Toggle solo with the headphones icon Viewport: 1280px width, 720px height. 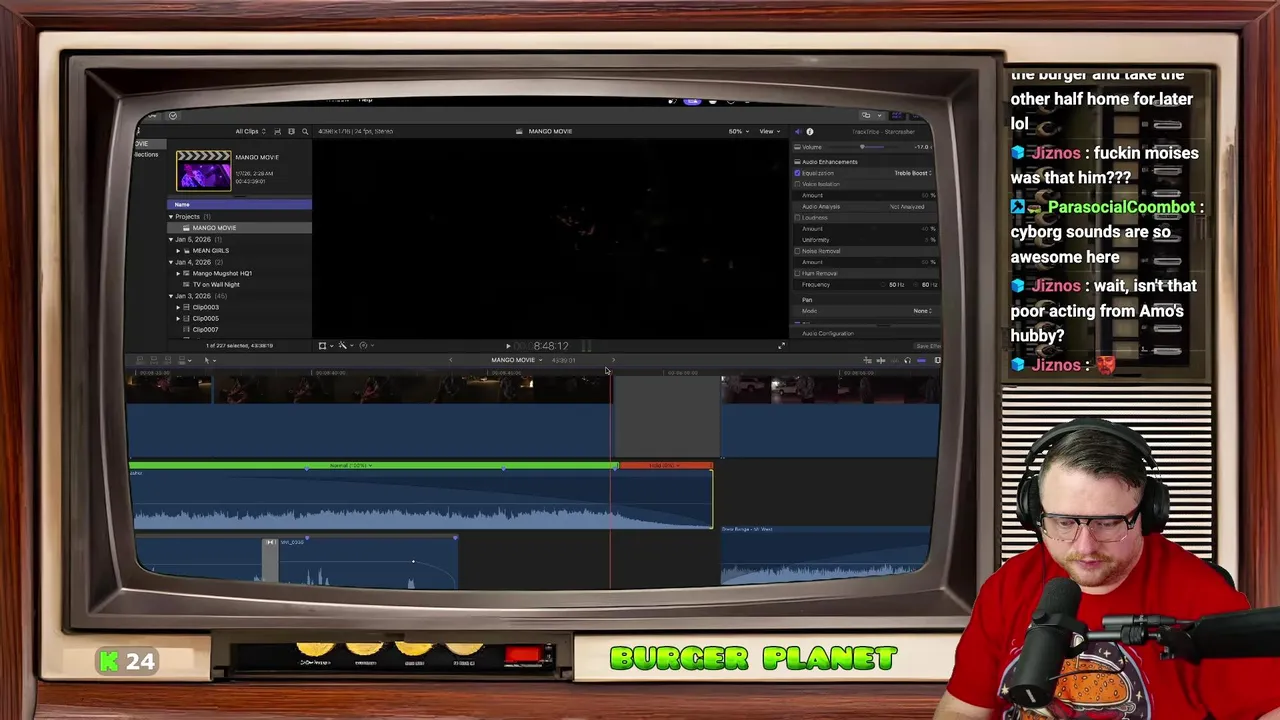907,360
